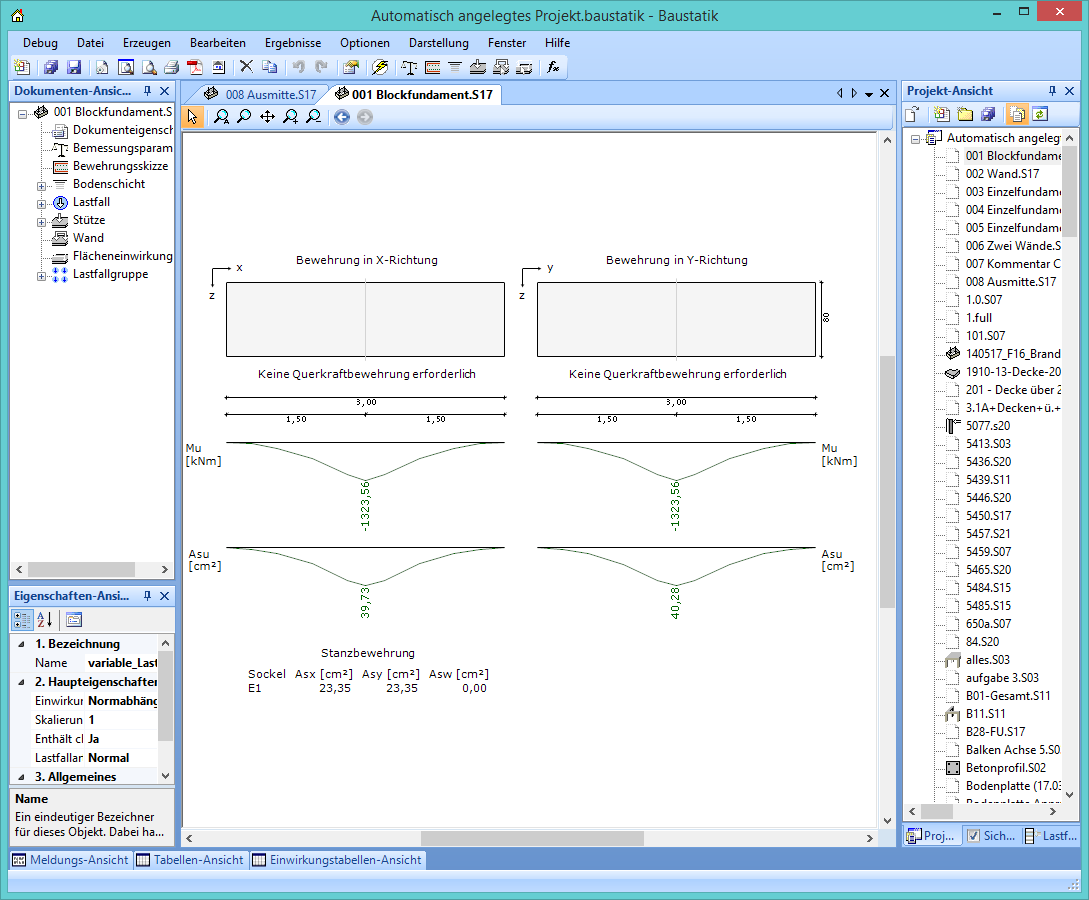Image resolution: width=1089 pixels, height=900 pixels.
Task: Collapse the 3. Allgemeines property group
Action: coord(21,776)
